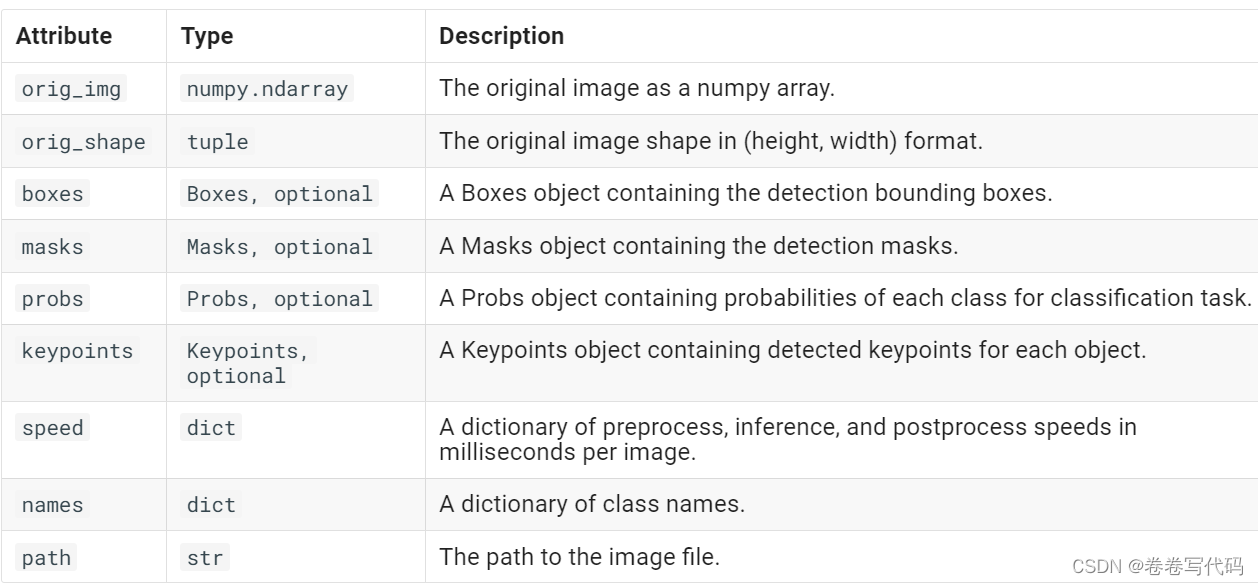Click the Attribute column header
The image size is (1258, 585).
64,37
